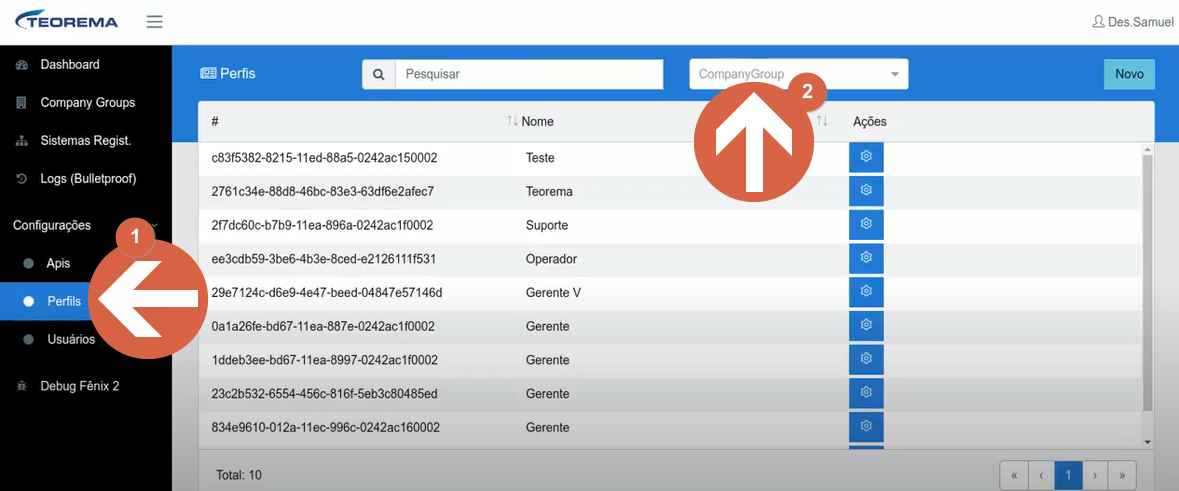The height and width of the screenshot is (491, 1179).
Task: Open actions gear for Suporte row
Action: [x=866, y=225]
